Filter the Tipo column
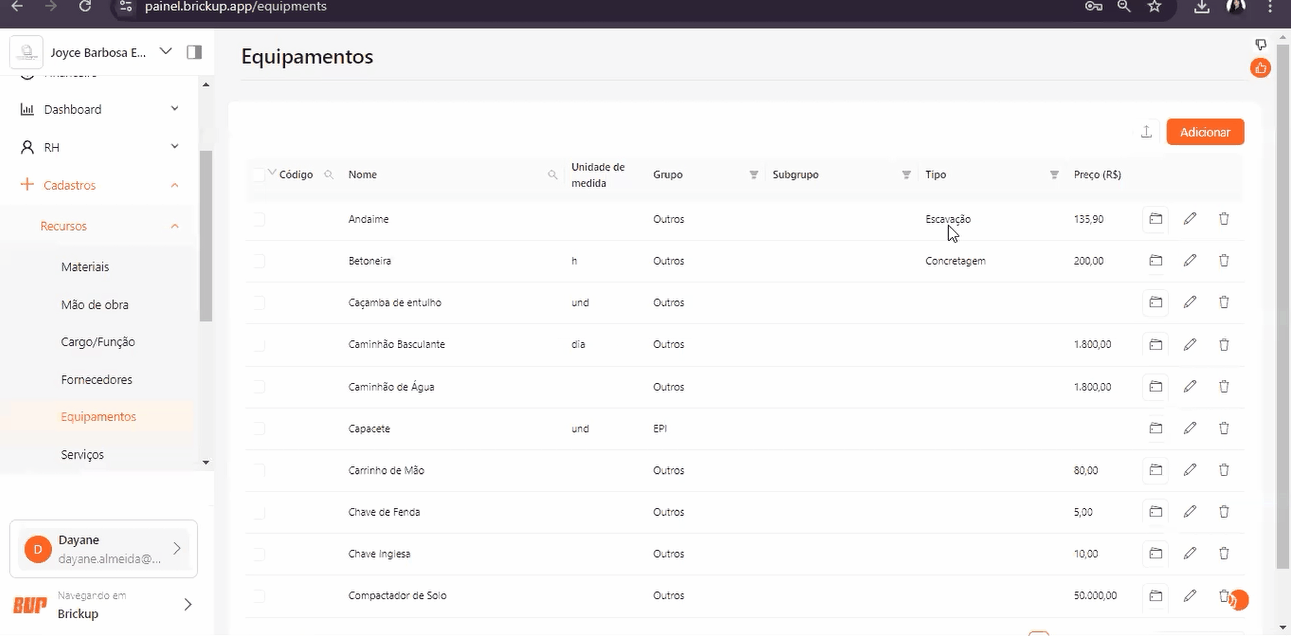 coord(1054,175)
